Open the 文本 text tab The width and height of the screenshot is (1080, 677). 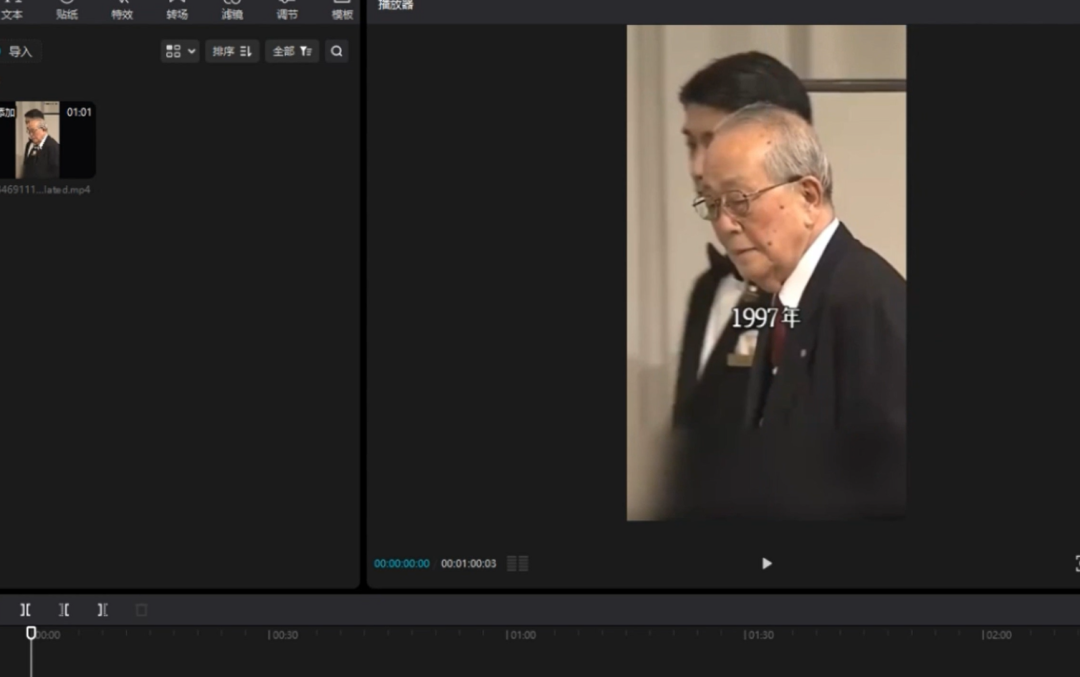pyautogui.click(x=12, y=10)
